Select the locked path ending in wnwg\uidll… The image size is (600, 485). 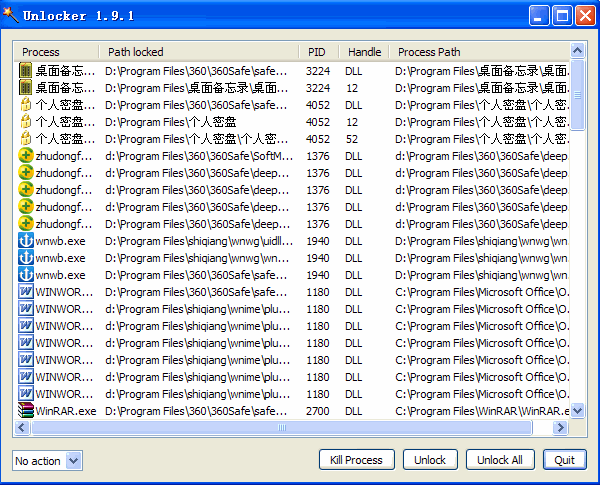click(x=199, y=241)
